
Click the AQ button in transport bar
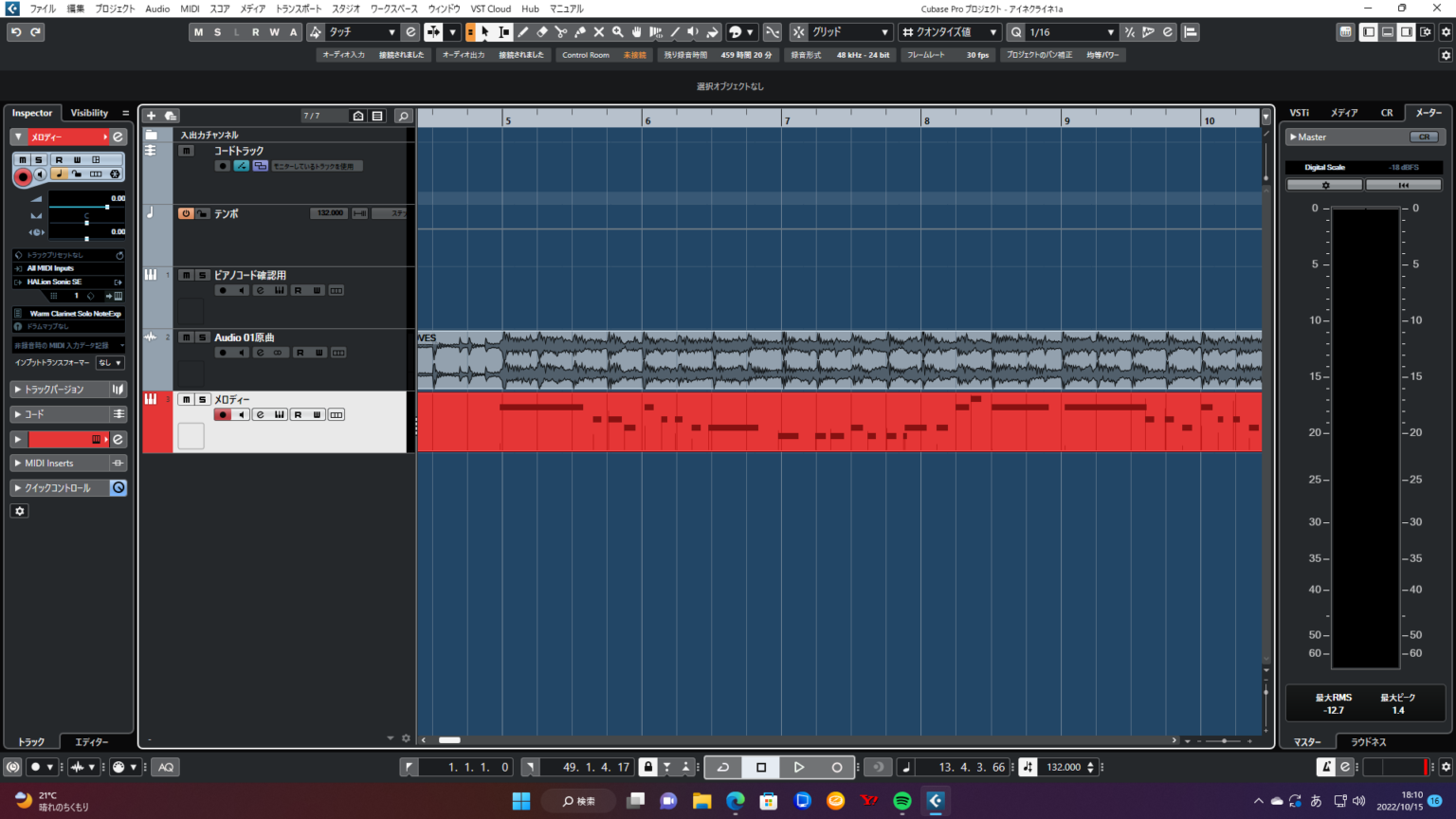166,767
